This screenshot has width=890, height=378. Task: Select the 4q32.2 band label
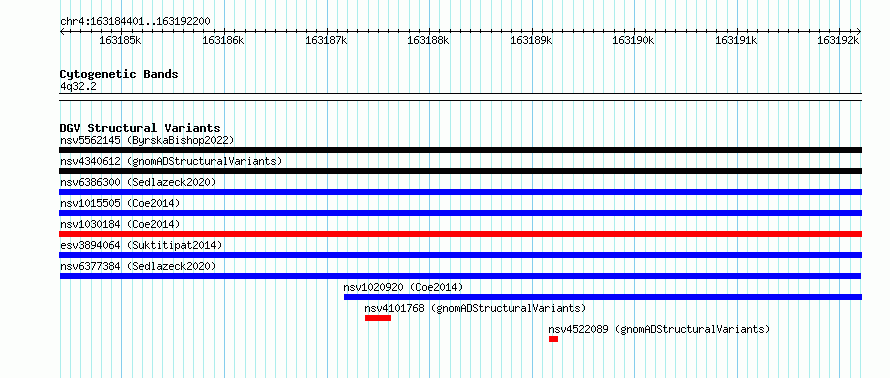[x=78, y=86]
